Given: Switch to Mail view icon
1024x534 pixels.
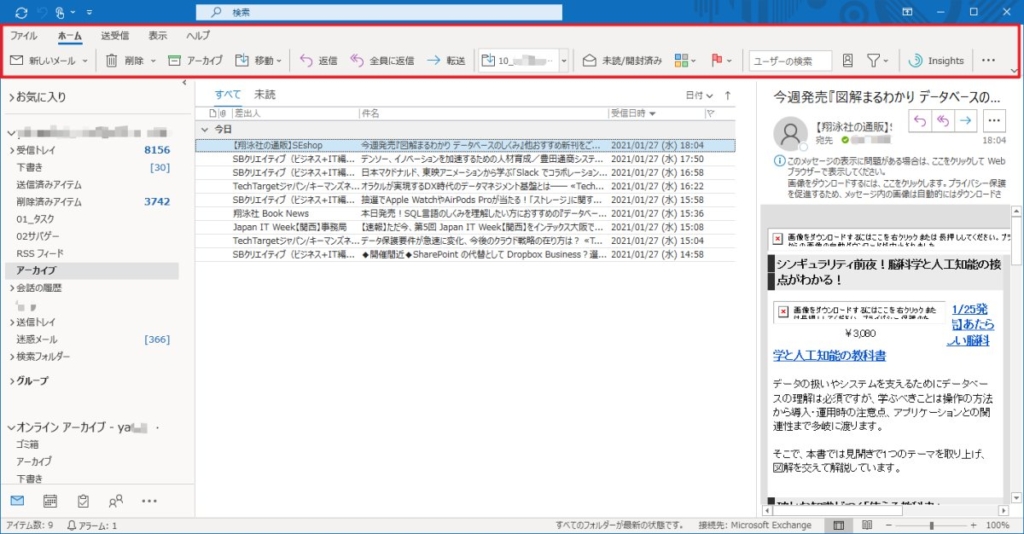Looking at the screenshot, I should [x=18, y=501].
